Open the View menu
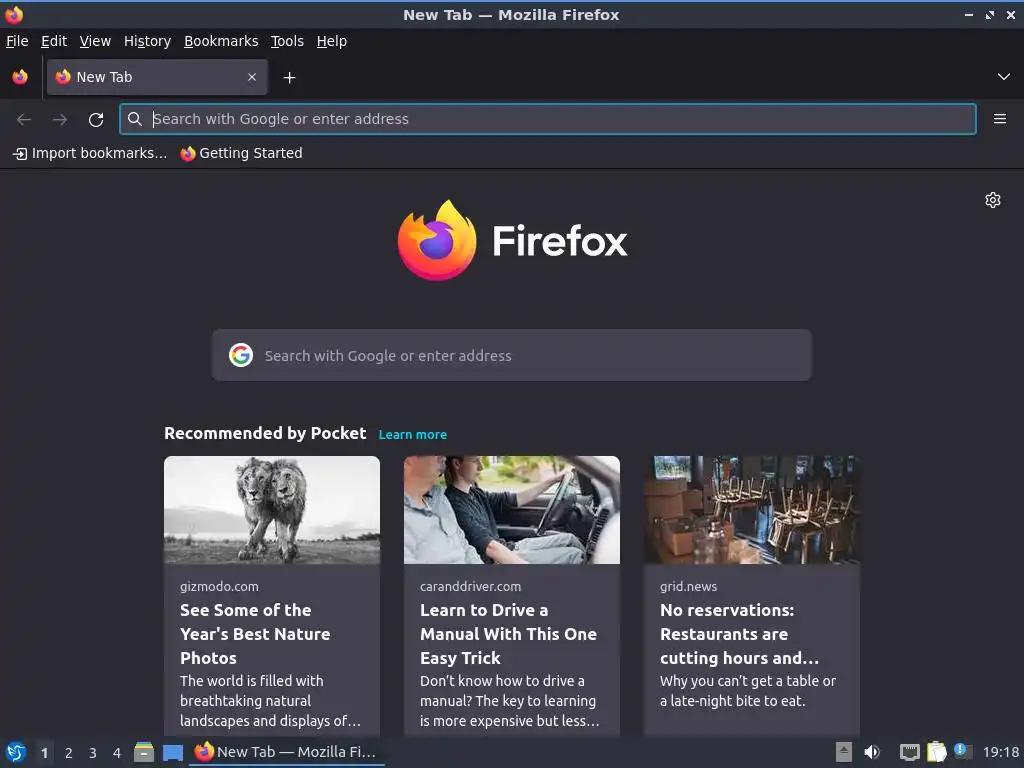The image size is (1024, 768). point(95,41)
